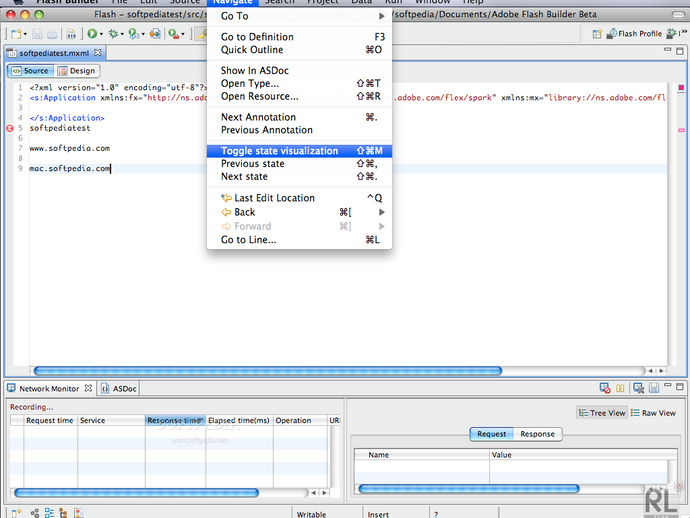Choose Previous Annotation menu item
The width and height of the screenshot is (690, 518).
click(x=299, y=130)
